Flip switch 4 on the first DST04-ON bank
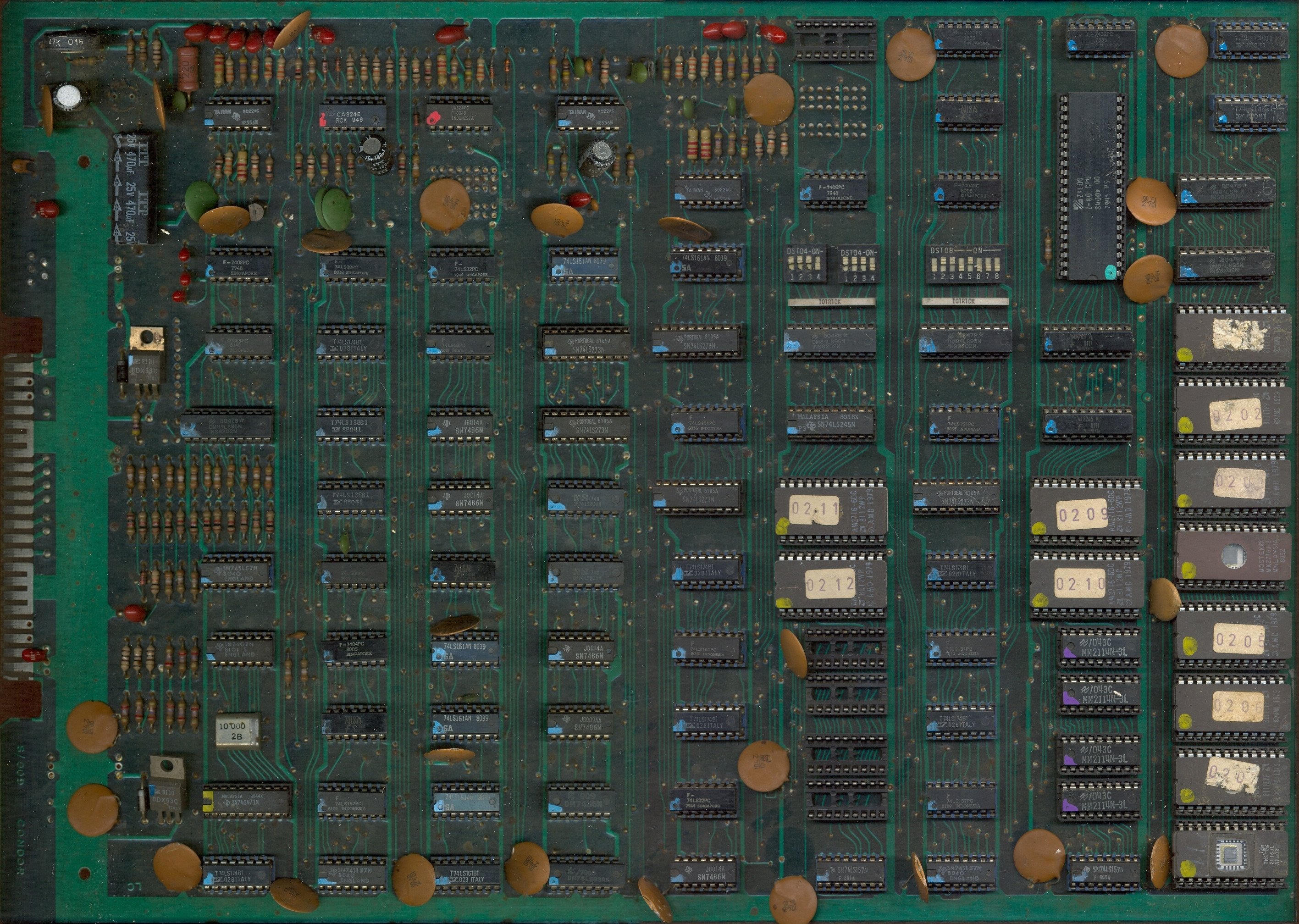The width and height of the screenshot is (1299, 924). 818,263
